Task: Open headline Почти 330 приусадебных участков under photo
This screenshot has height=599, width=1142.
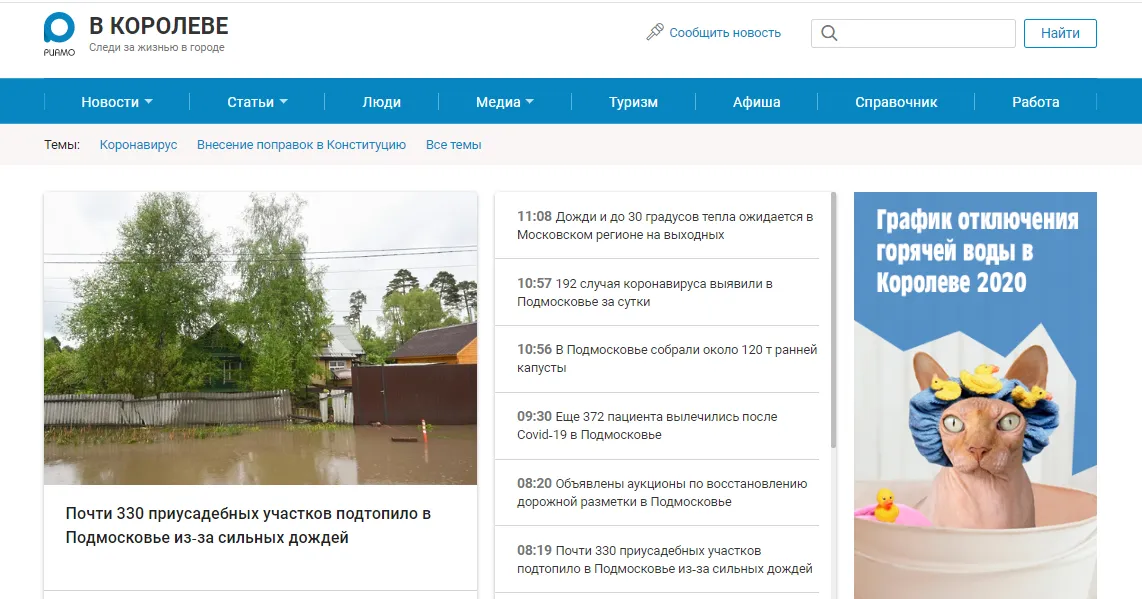Action: click(x=248, y=525)
